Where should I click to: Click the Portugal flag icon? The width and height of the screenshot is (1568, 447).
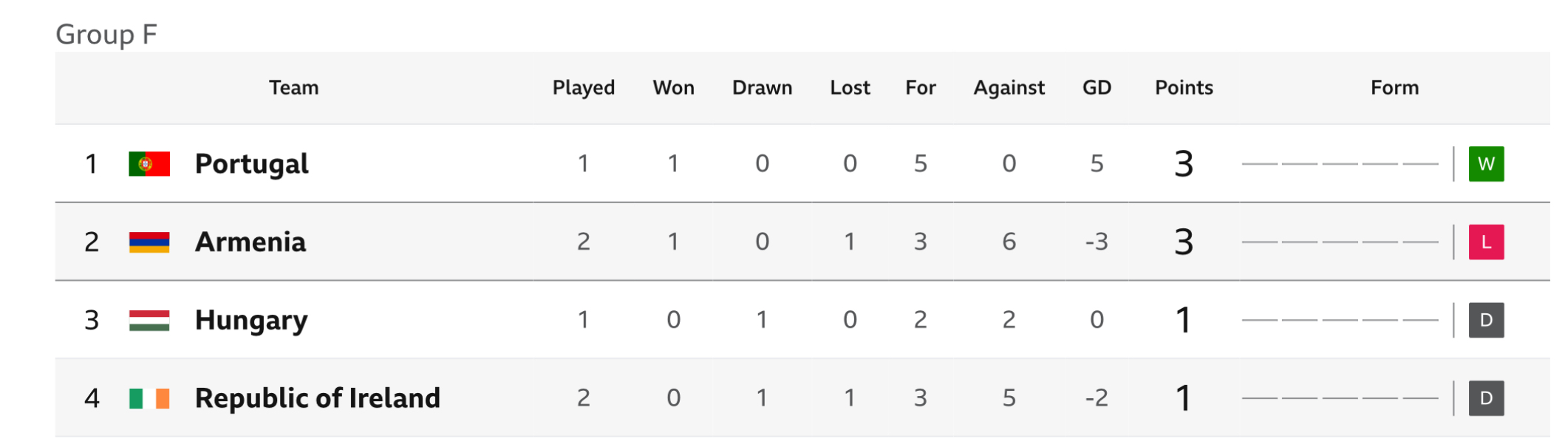point(149,164)
